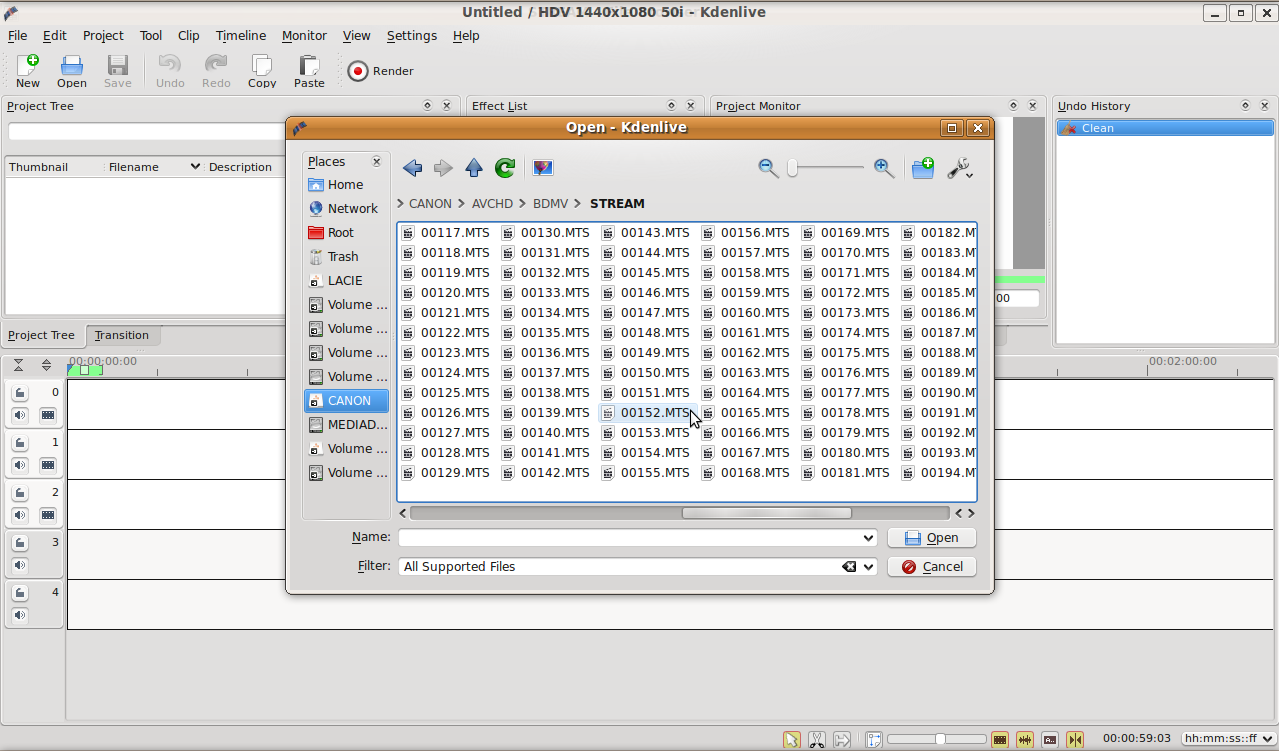The width and height of the screenshot is (1279, 751).
Task: Switch to the Transition tab
Action: click(122, 335)
